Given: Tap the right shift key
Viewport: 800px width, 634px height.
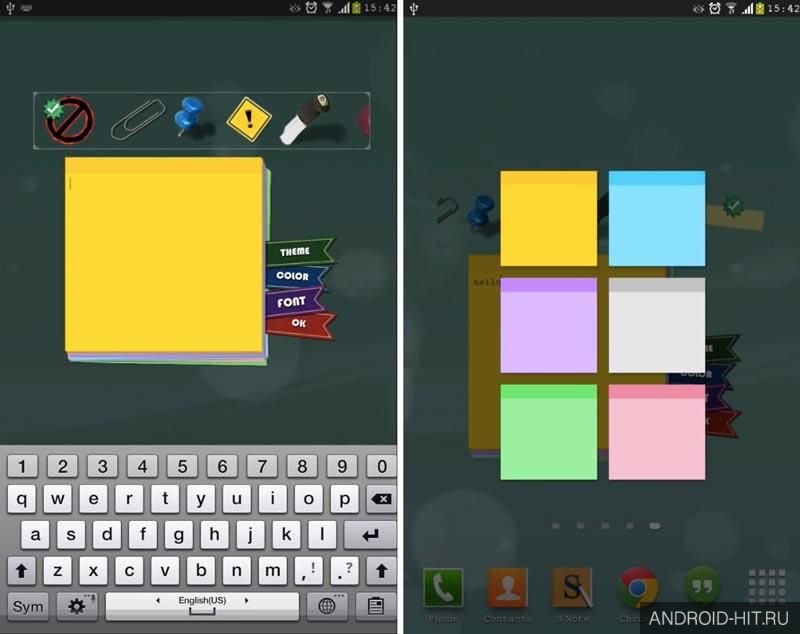Looking at the screenshot, I should (x=382, y=571).
